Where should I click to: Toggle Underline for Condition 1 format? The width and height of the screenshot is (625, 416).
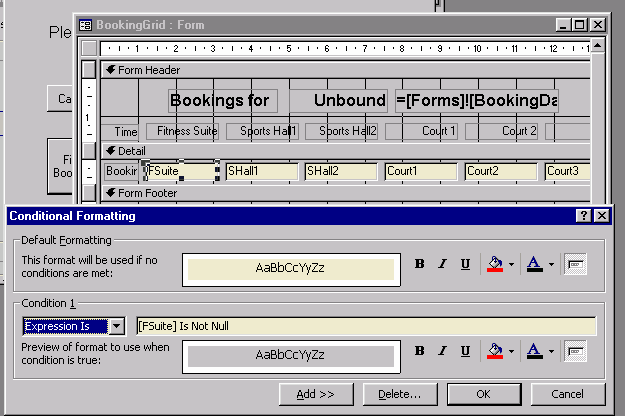coord(465,351)
